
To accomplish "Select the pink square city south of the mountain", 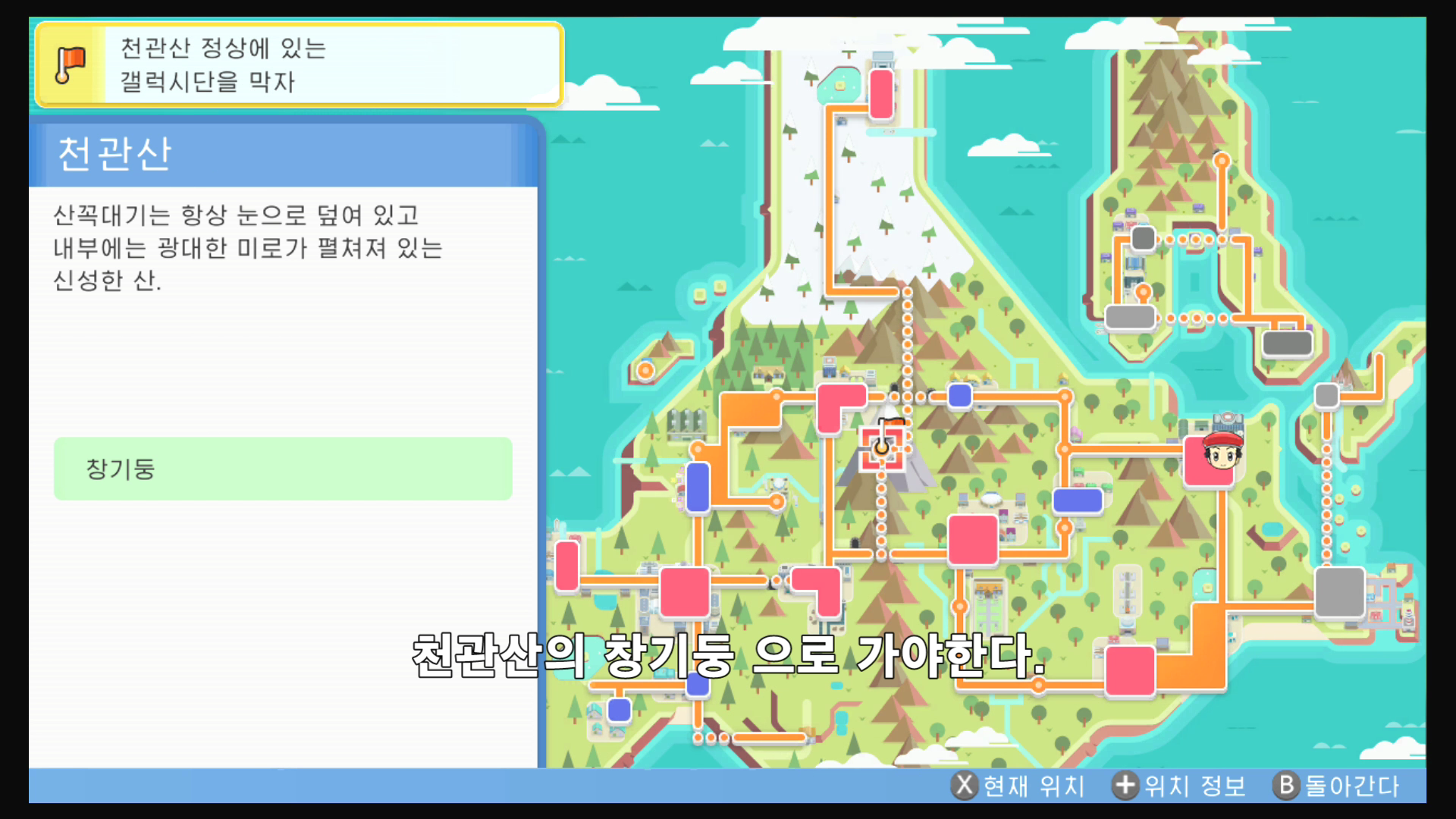I will point(973,540).
